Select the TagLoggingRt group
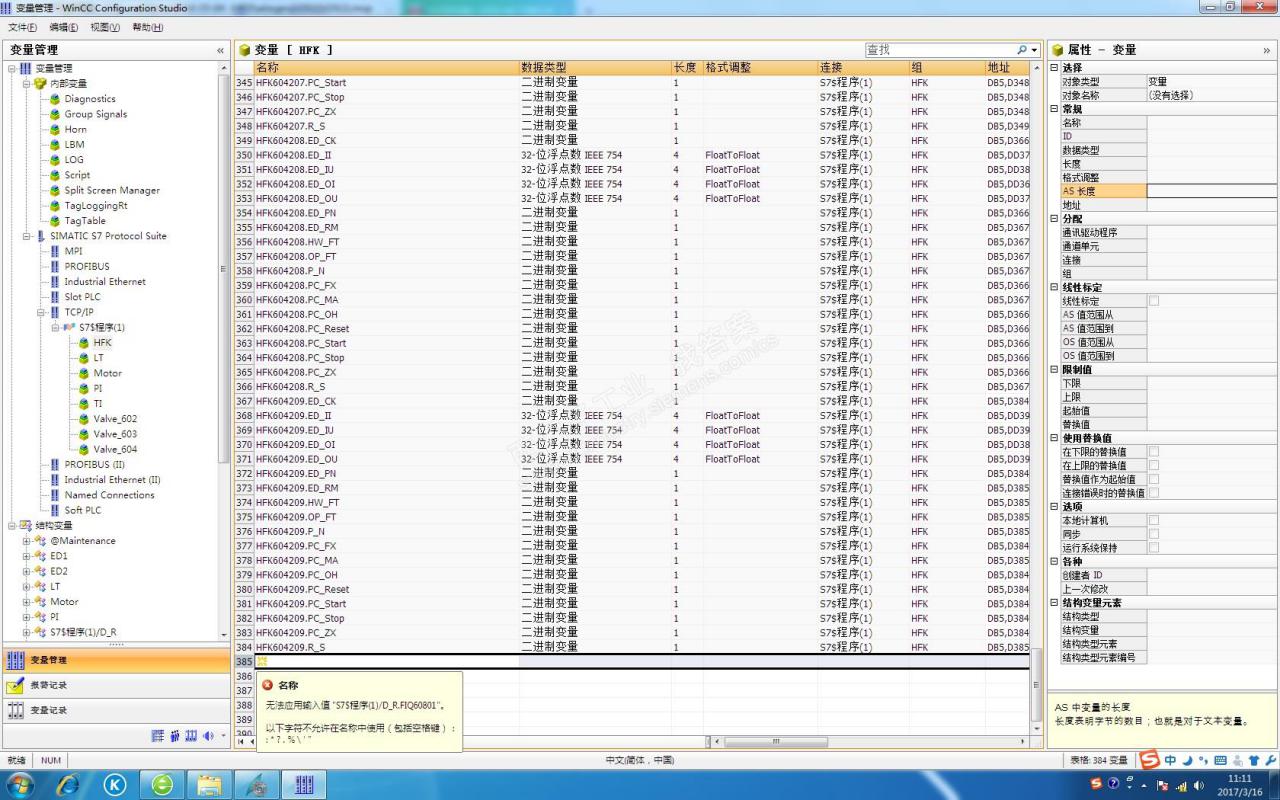Viewport: 1280px width, 800px height. tap(96, 205)
